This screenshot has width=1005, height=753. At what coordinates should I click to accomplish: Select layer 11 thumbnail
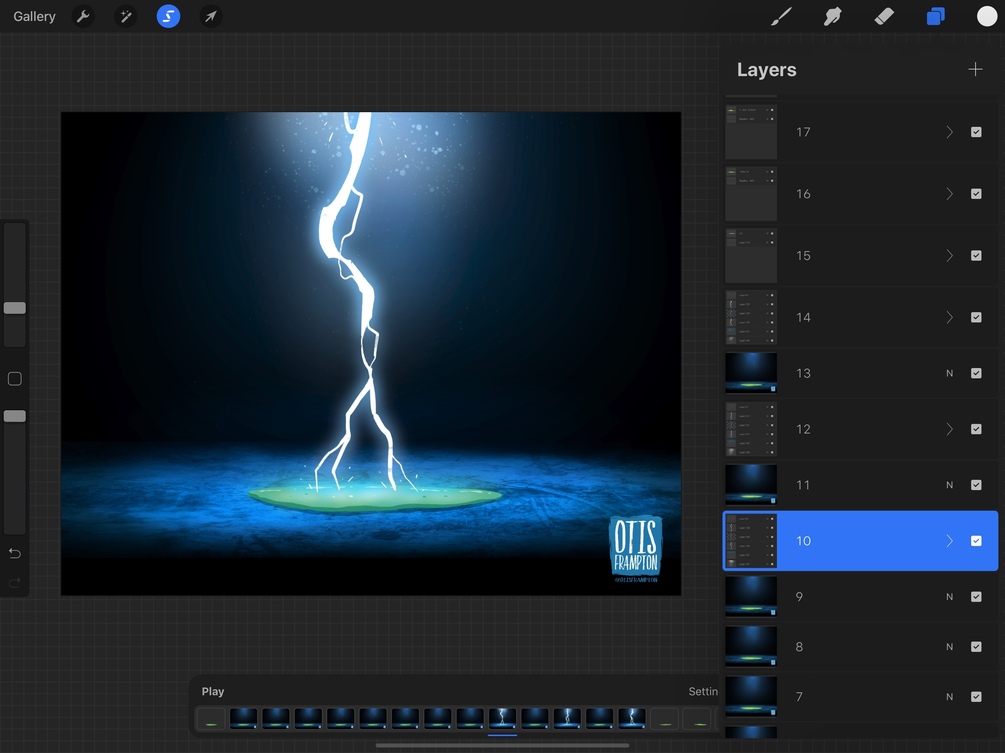pos(751,485)
